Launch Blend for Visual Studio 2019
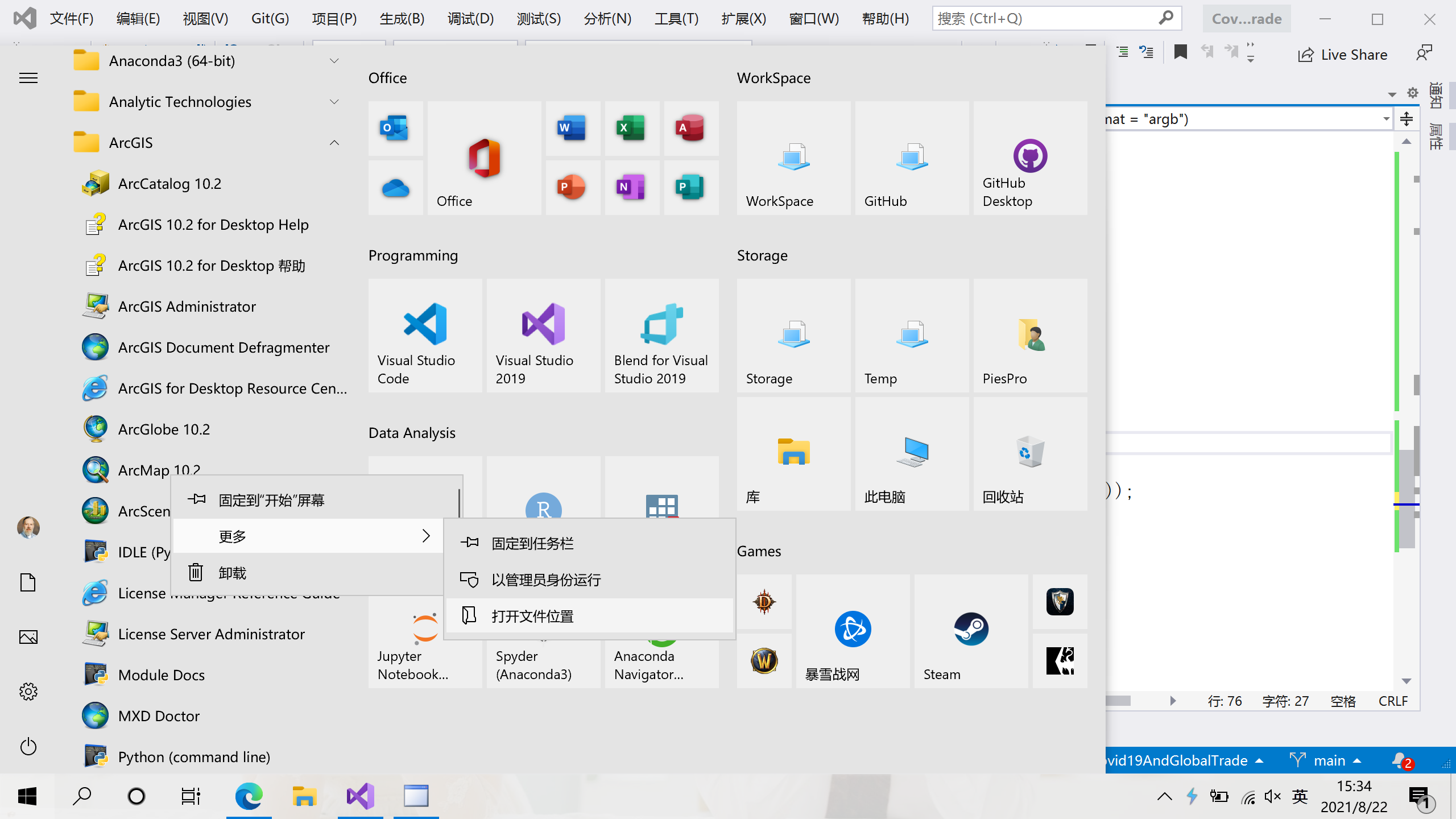The width and height of the screenshot is (1456, 819). pyautogui.click(x=661, y=336)
